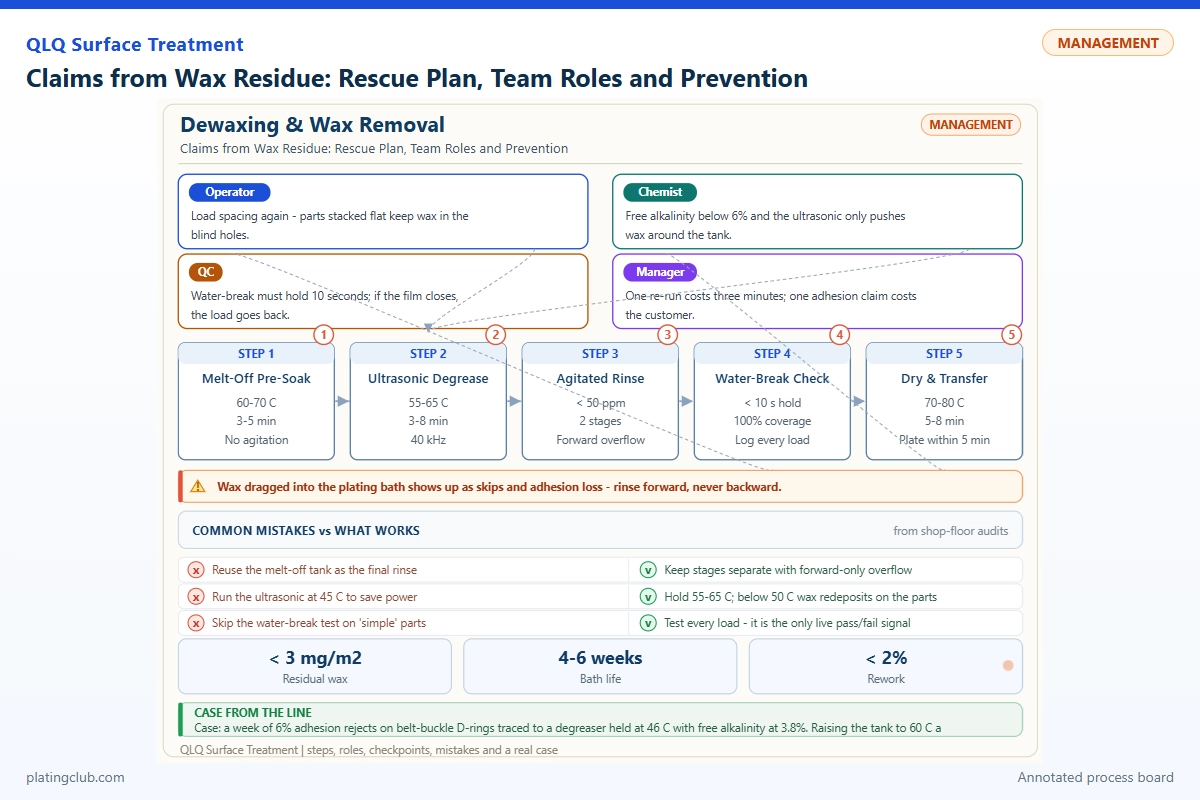Click the 'Wax dragged into the plating bath' warning text
This screenshot has height=800, width=1200.
coord(499,487)
